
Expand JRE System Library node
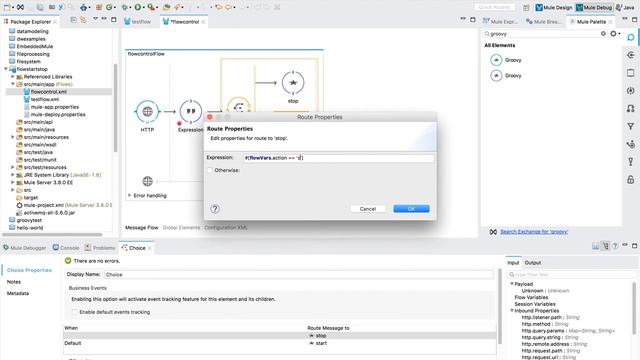coord(13,175)
